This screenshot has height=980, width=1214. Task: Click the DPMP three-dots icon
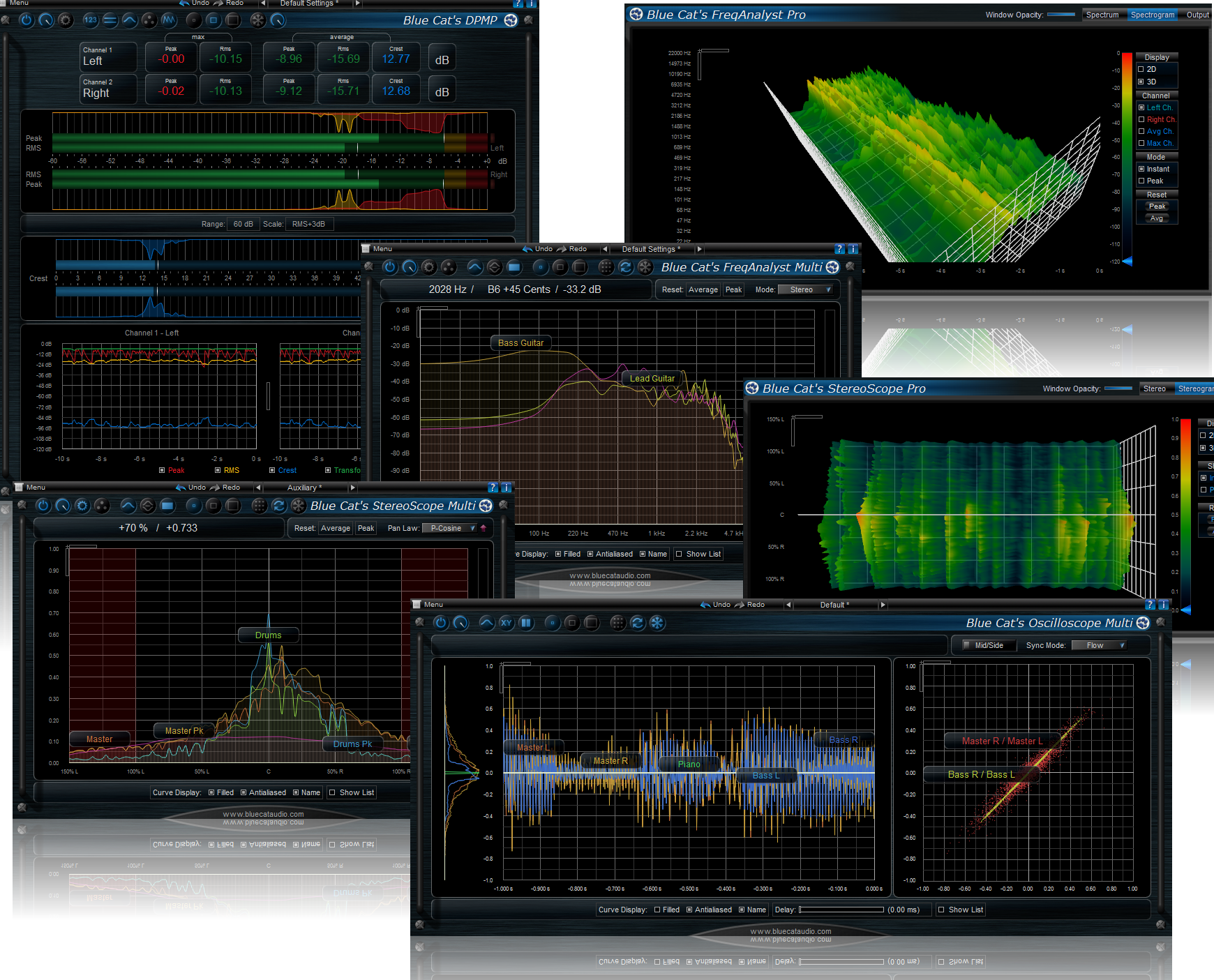pos(149,20)
